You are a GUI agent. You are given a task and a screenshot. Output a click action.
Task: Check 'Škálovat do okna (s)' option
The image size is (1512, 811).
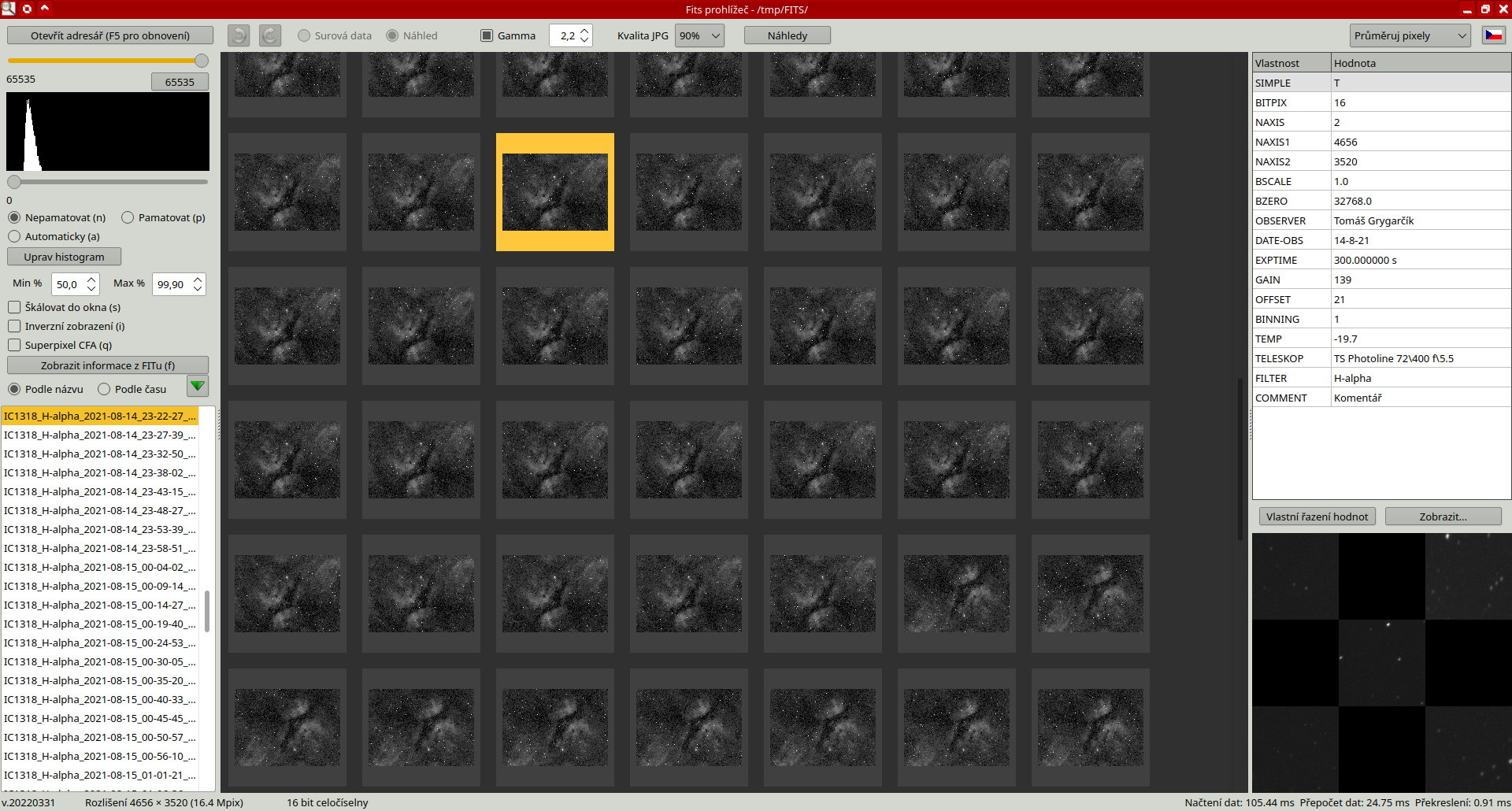pyautogui.click(x=14, y=307)
